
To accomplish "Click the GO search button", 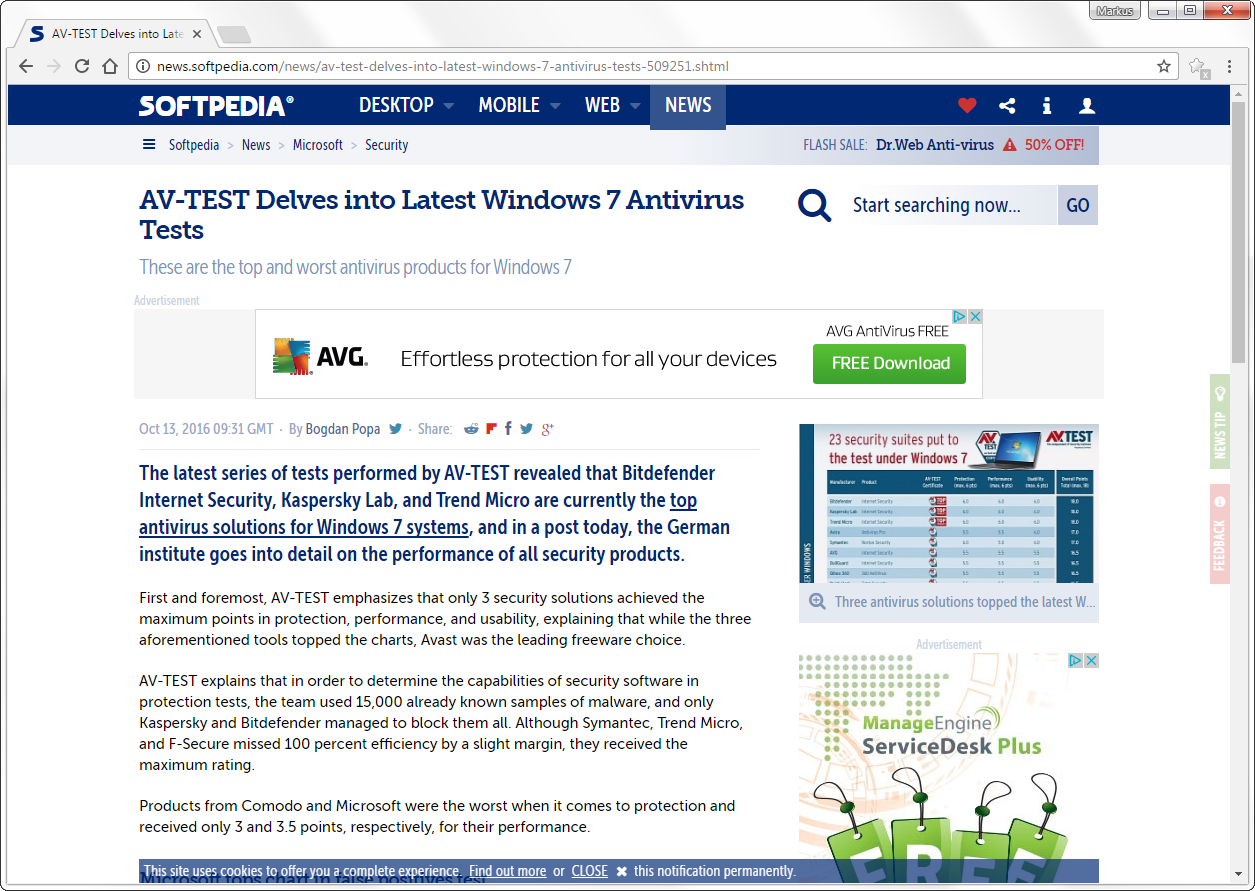I will (x=1077, y=205).
